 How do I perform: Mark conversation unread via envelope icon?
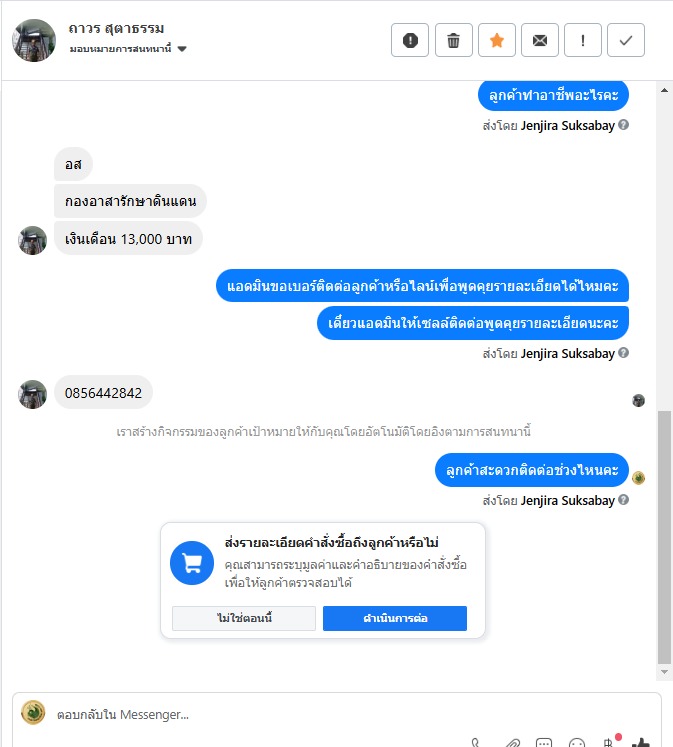540,40
